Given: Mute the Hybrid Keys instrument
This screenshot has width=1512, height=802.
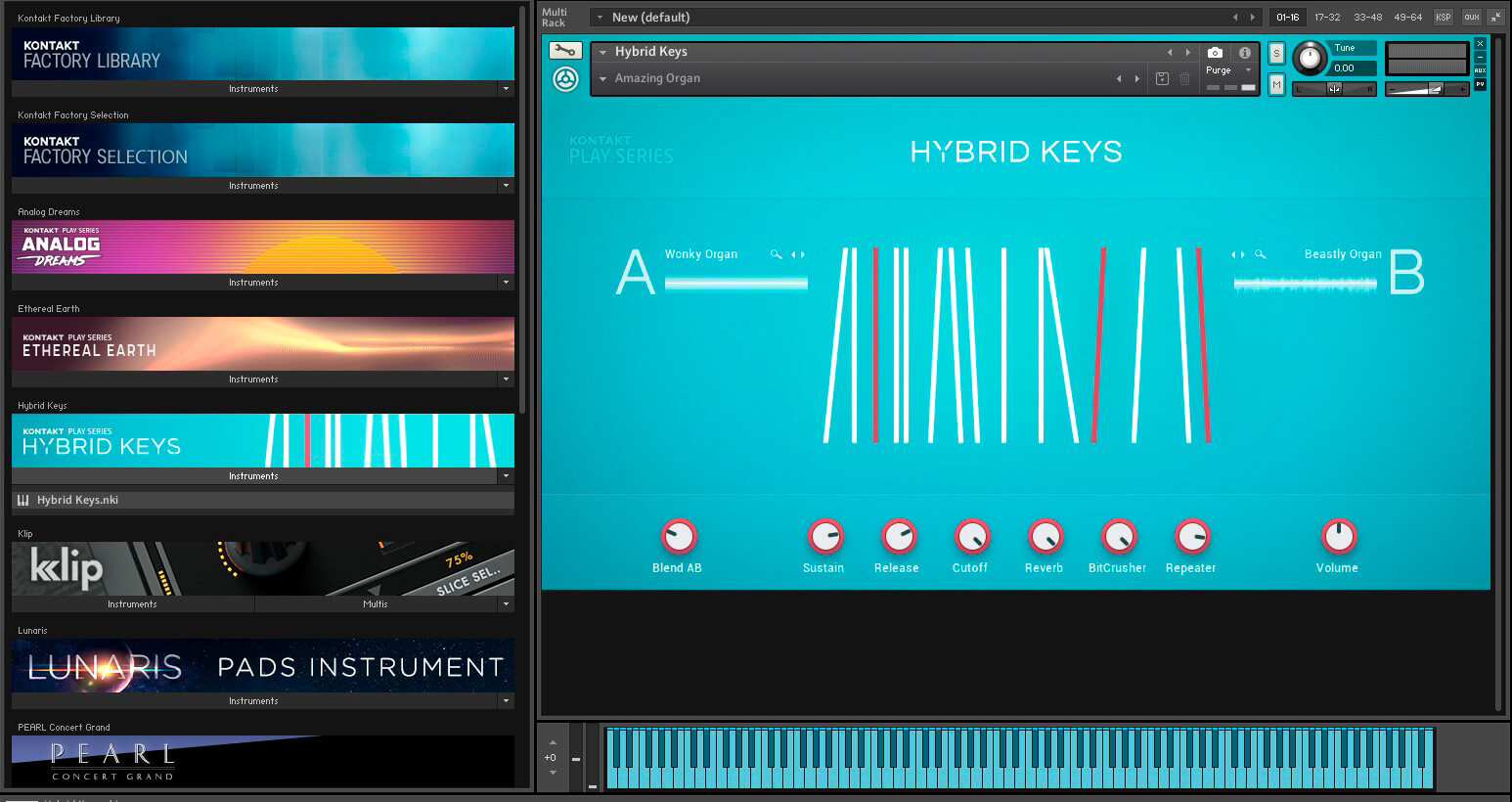Looking at the screenshot, I should tap(1276, 85).
